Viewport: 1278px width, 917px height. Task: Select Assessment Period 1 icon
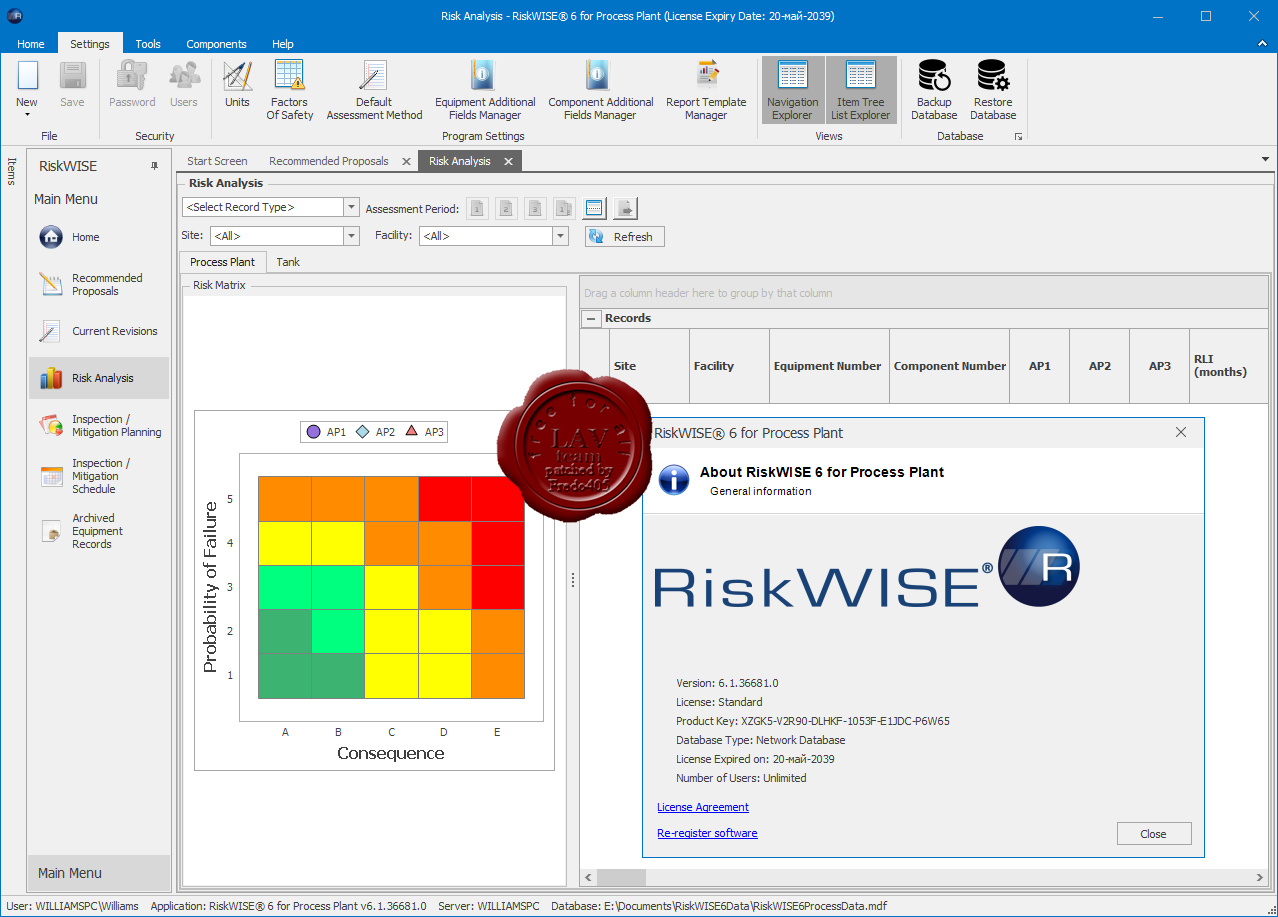(477, 208)
